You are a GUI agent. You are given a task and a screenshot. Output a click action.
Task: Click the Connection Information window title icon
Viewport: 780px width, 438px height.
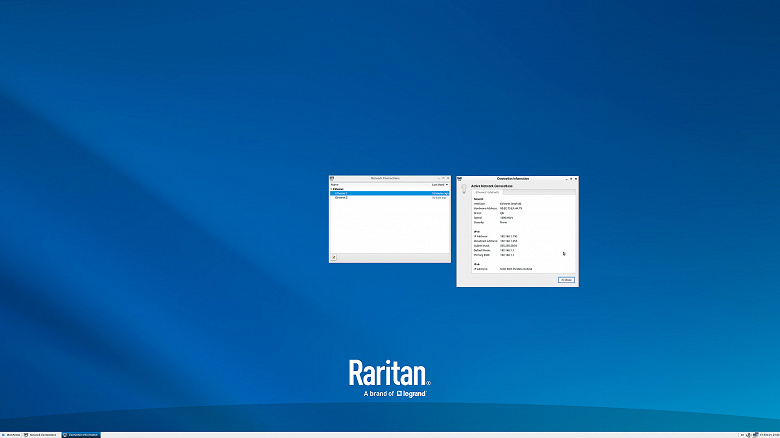460,179
